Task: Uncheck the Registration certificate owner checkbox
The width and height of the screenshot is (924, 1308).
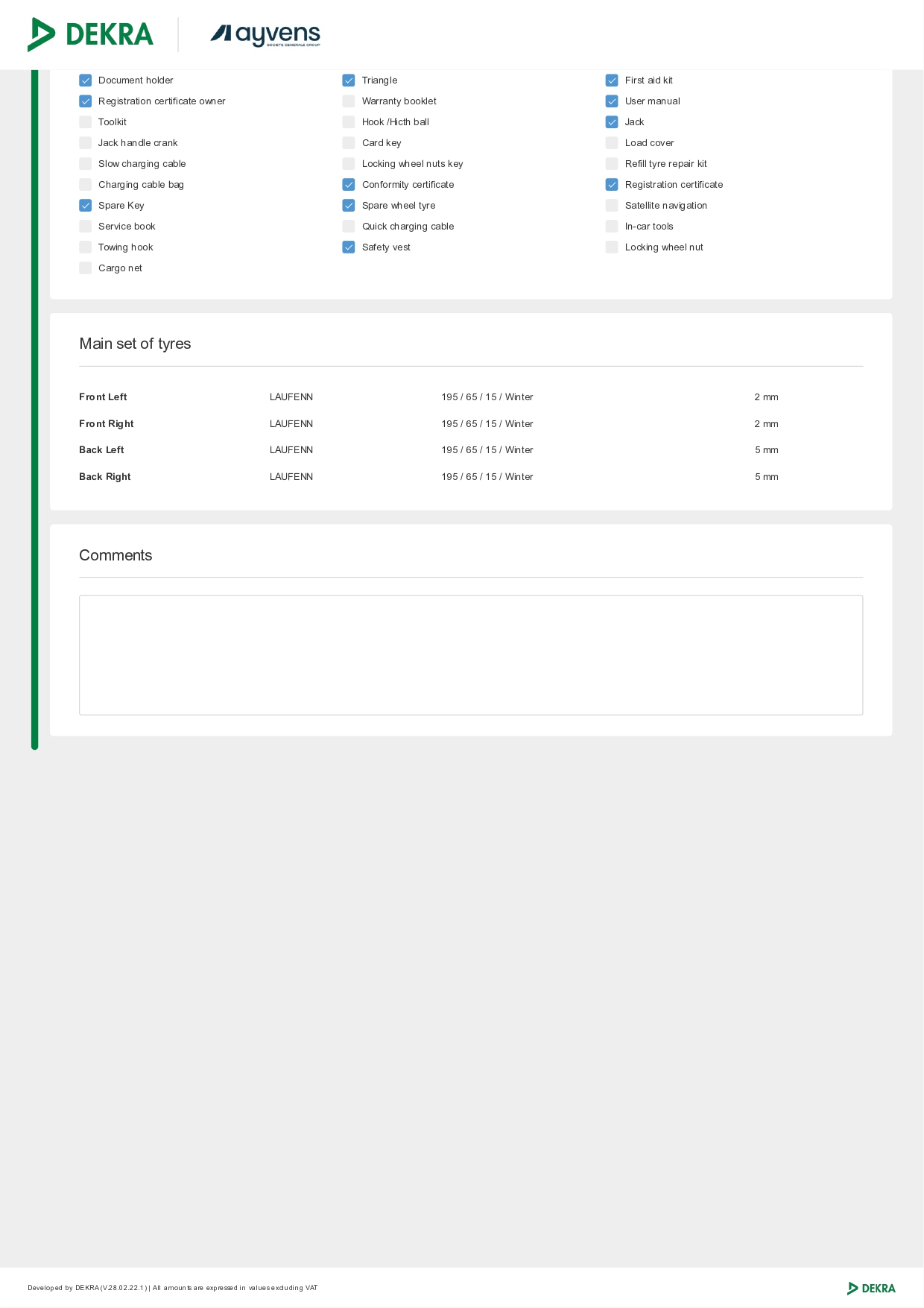Action: (86, 101)
